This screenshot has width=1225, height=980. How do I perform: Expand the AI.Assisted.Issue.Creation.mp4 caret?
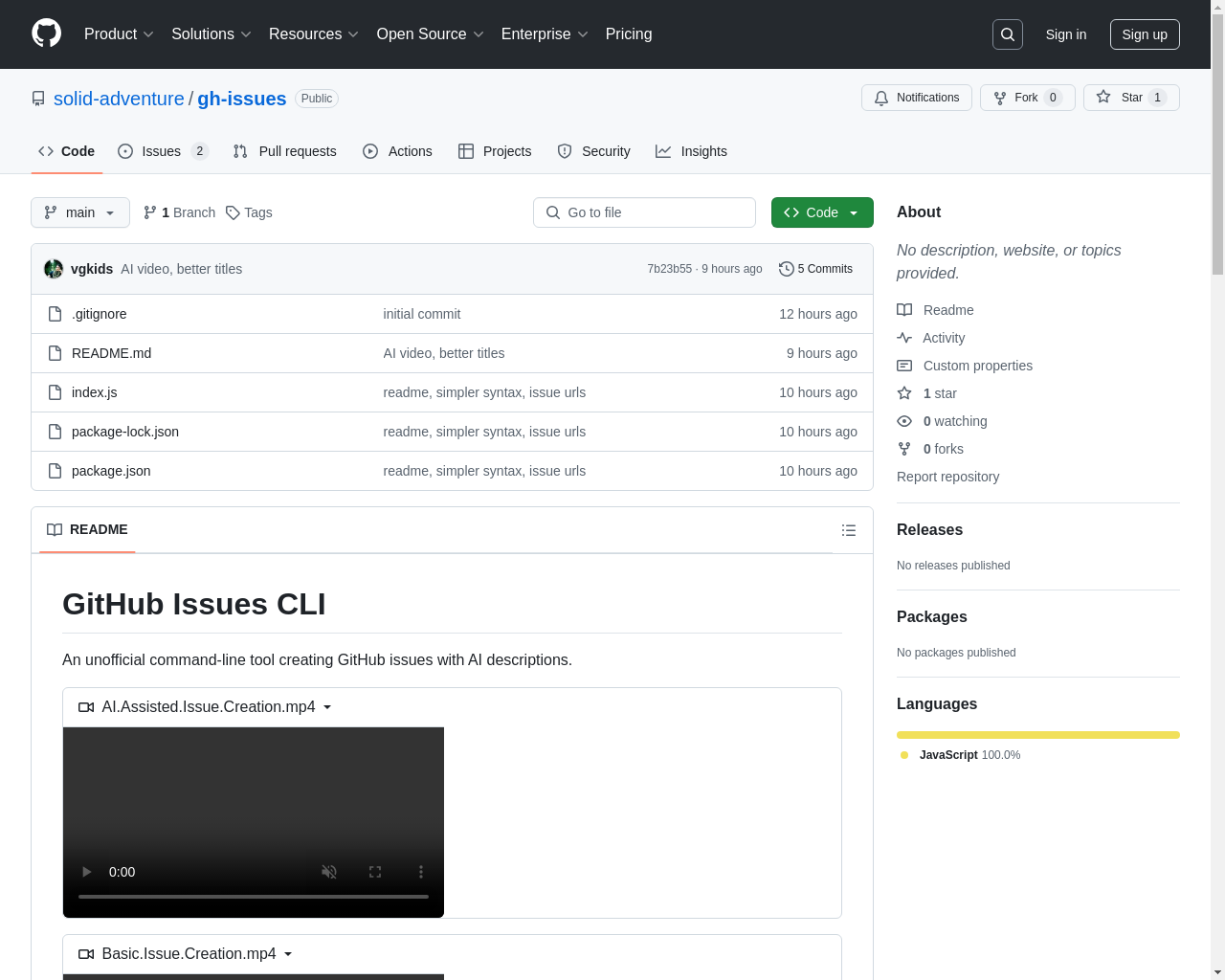pos(327,707)
